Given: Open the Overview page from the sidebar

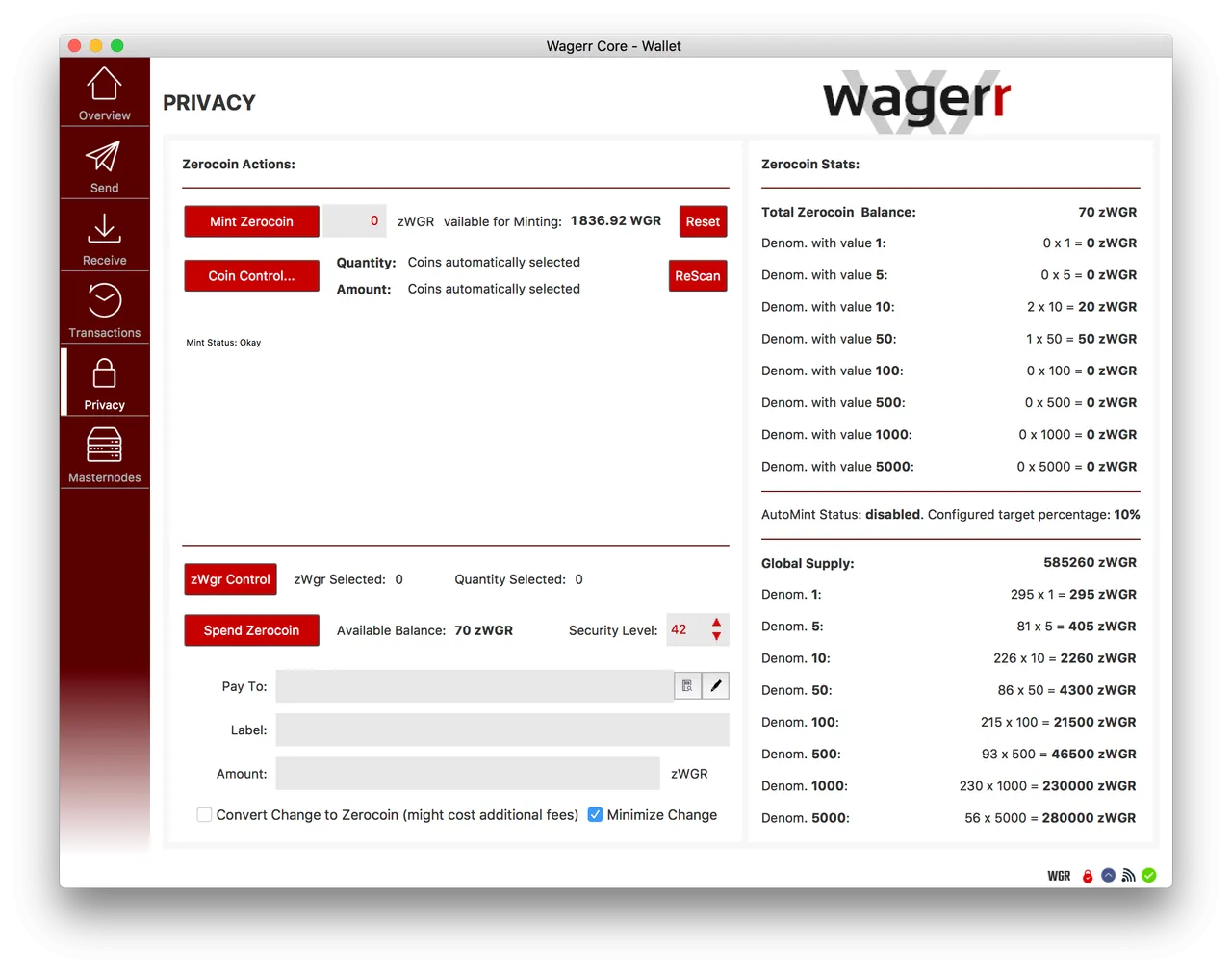Looking at the screenshot, I should click(104, 92).
